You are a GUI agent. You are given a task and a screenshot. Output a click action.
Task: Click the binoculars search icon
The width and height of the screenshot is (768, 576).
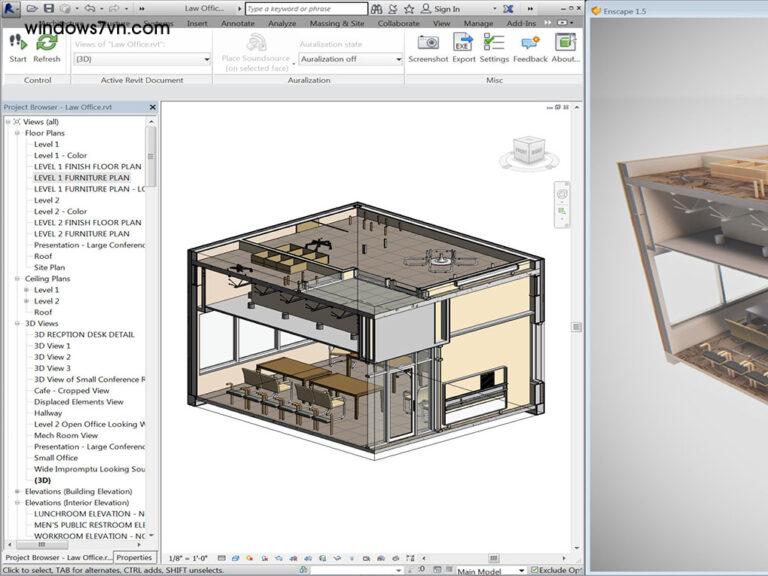point(376,9)
